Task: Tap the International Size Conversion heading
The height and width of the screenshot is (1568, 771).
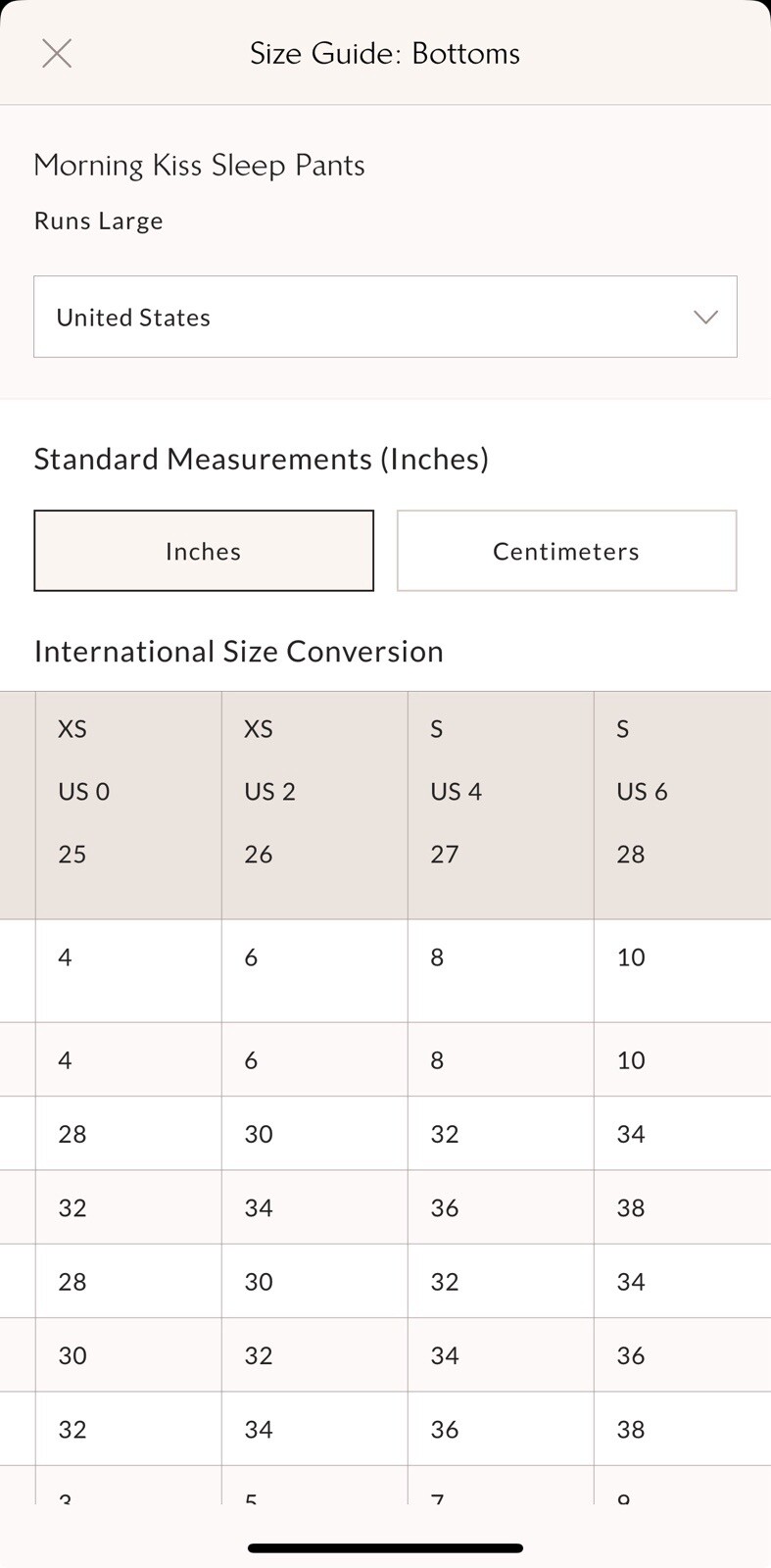Action: [238, 652]
